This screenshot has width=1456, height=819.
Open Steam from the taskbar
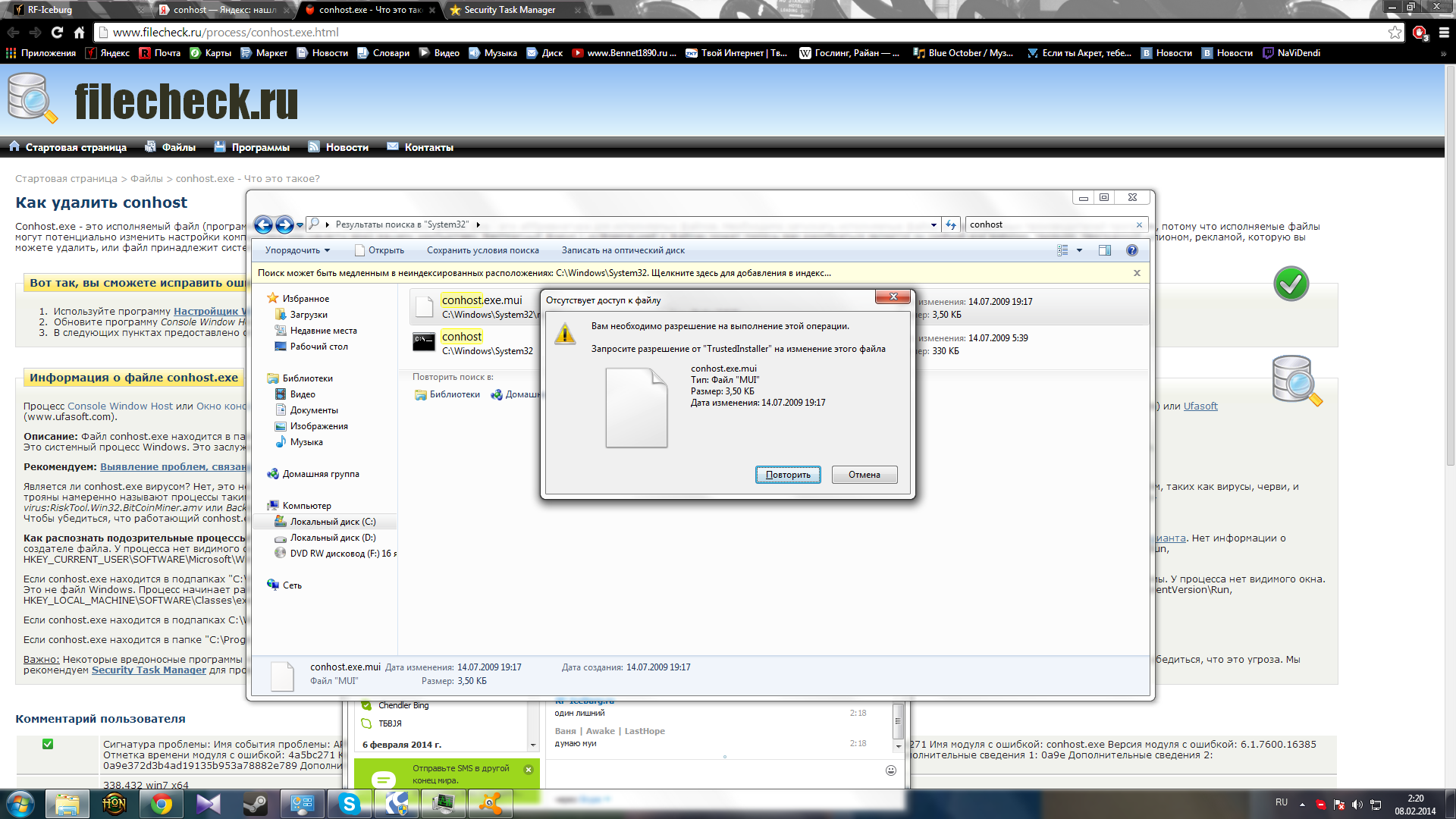pyautogui.click(x=255, y=804)
